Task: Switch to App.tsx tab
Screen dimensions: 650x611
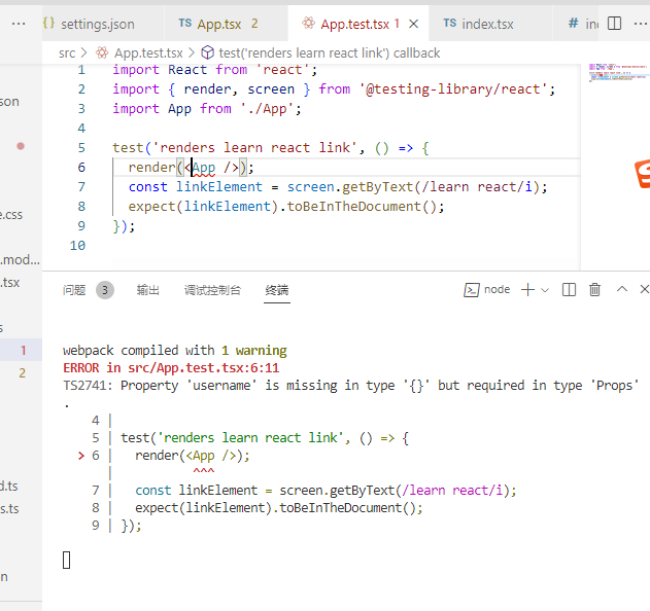Action: pos(218,23)
